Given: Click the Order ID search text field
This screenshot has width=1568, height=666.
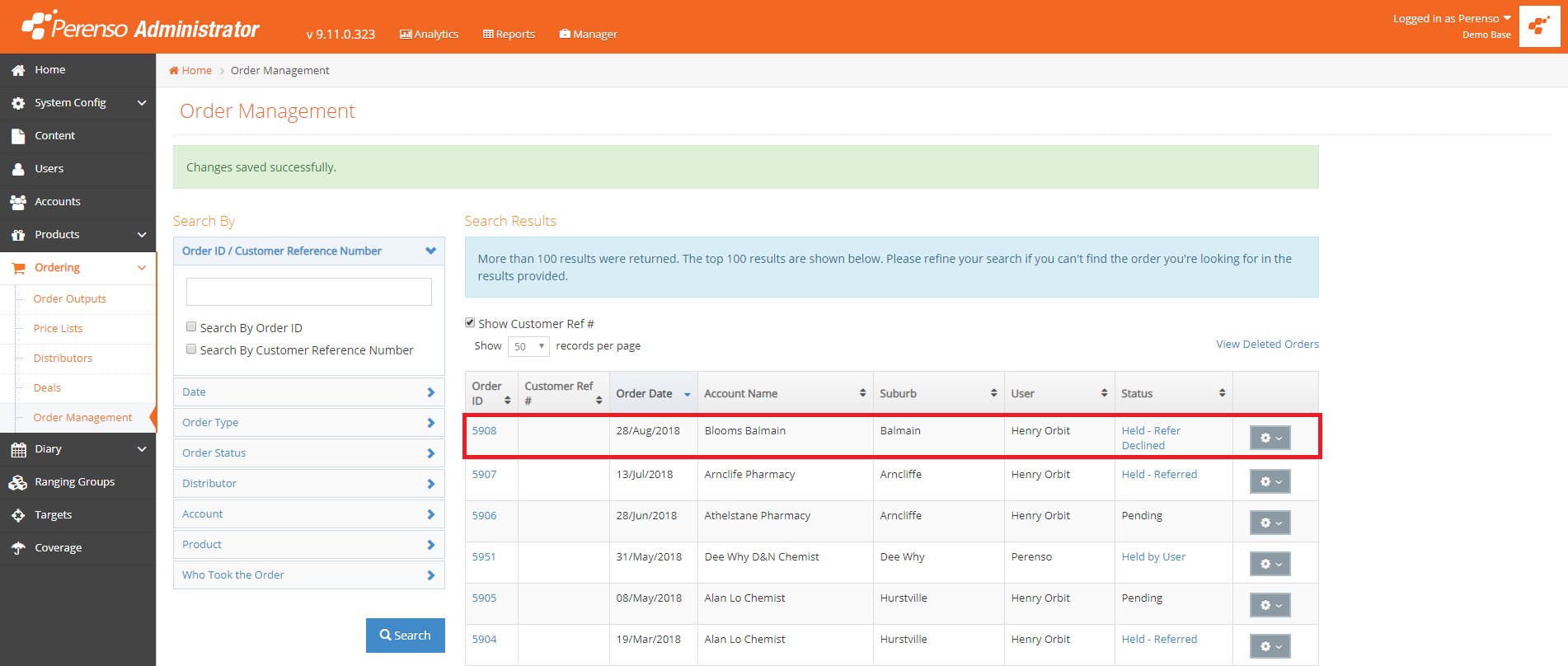Looking at the screenshot, I should [x=309, y=292].
